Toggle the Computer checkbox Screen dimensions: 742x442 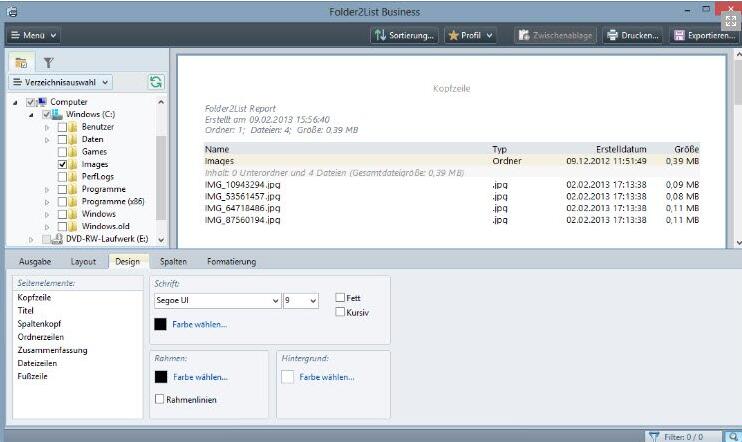tap(30, 102)
